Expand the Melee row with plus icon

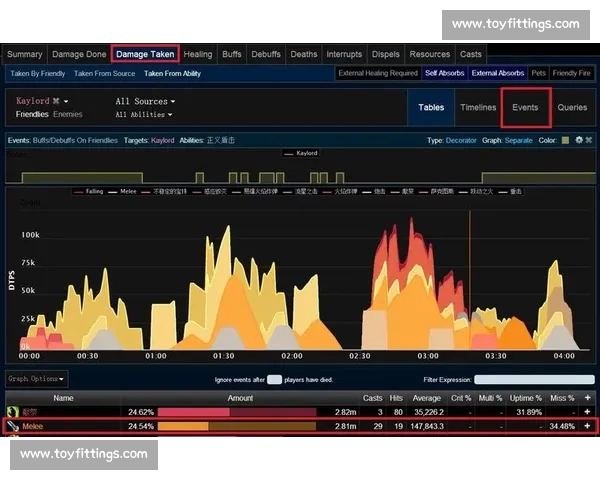coord(587,427)
